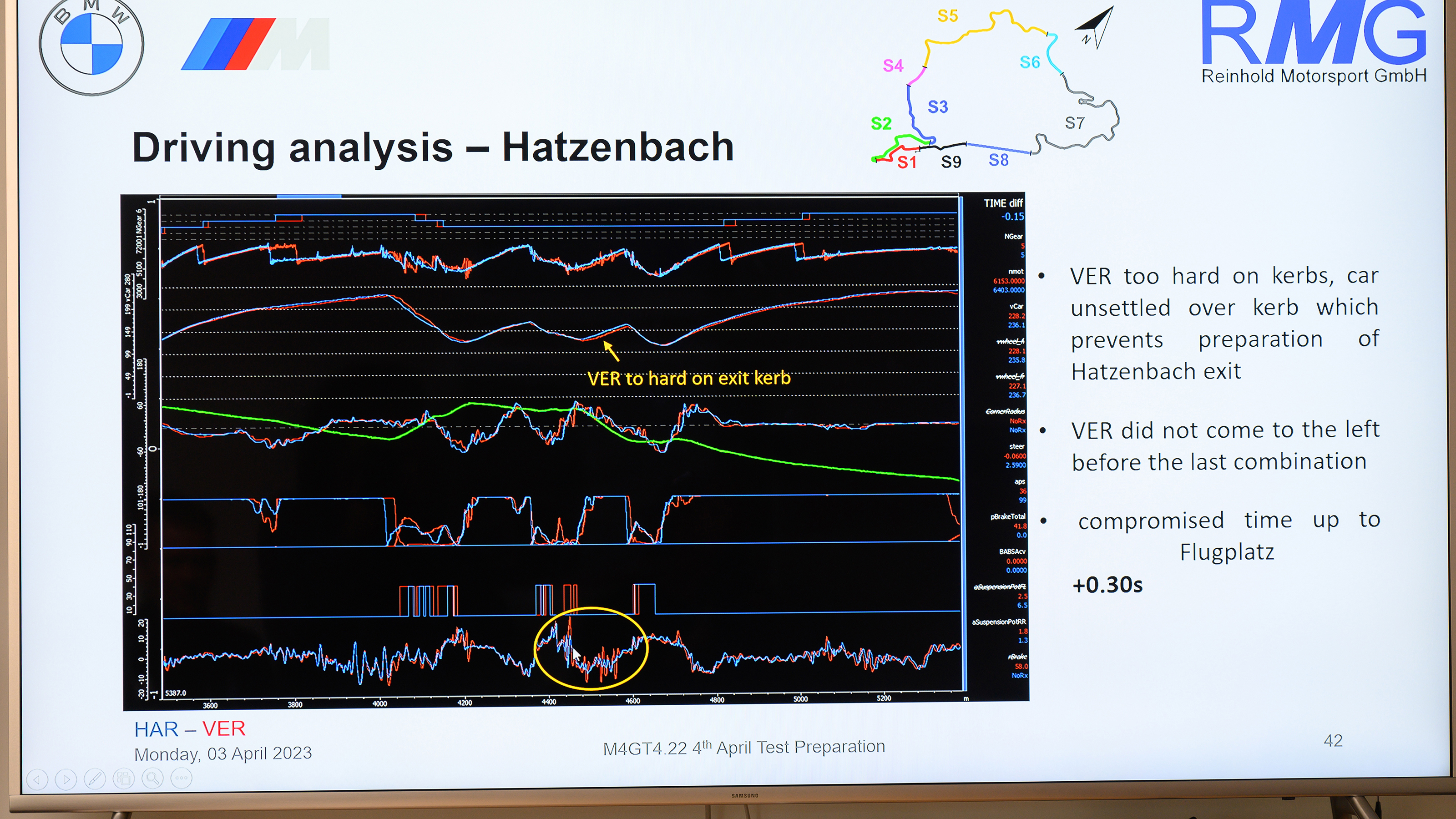This screenshot has width=1456, height=819.
Task: Click the '5387.0' cursor distance readout
Action: click(175, 693)
